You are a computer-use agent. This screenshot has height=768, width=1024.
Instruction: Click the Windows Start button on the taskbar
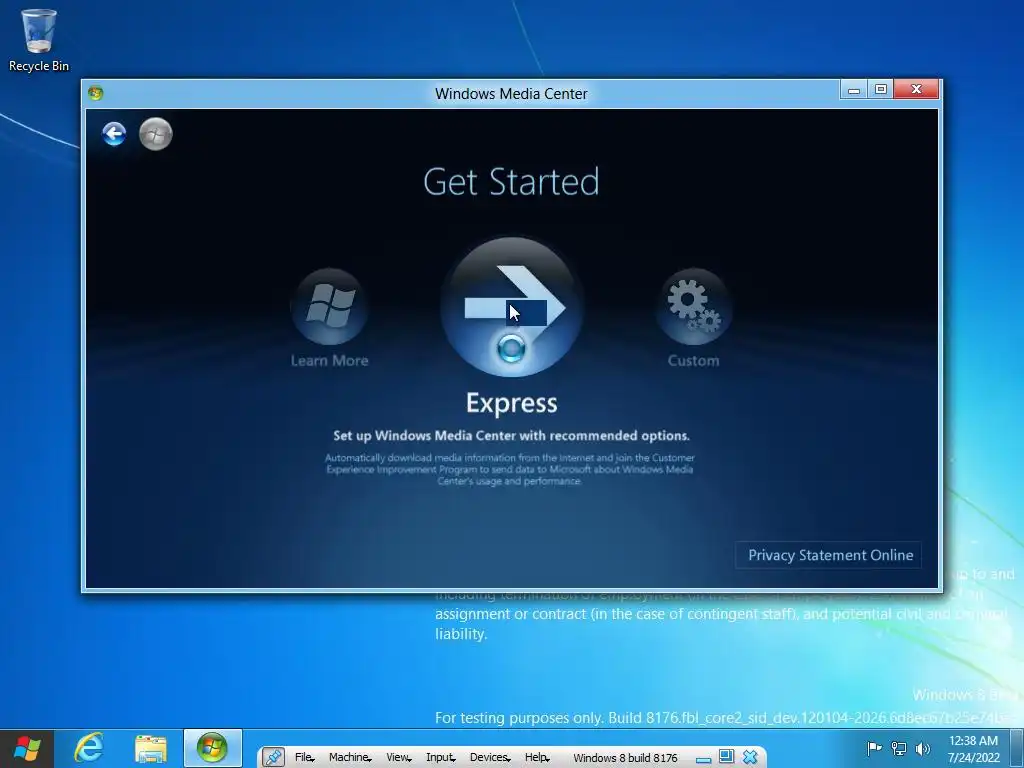click(x=26, y=748)
